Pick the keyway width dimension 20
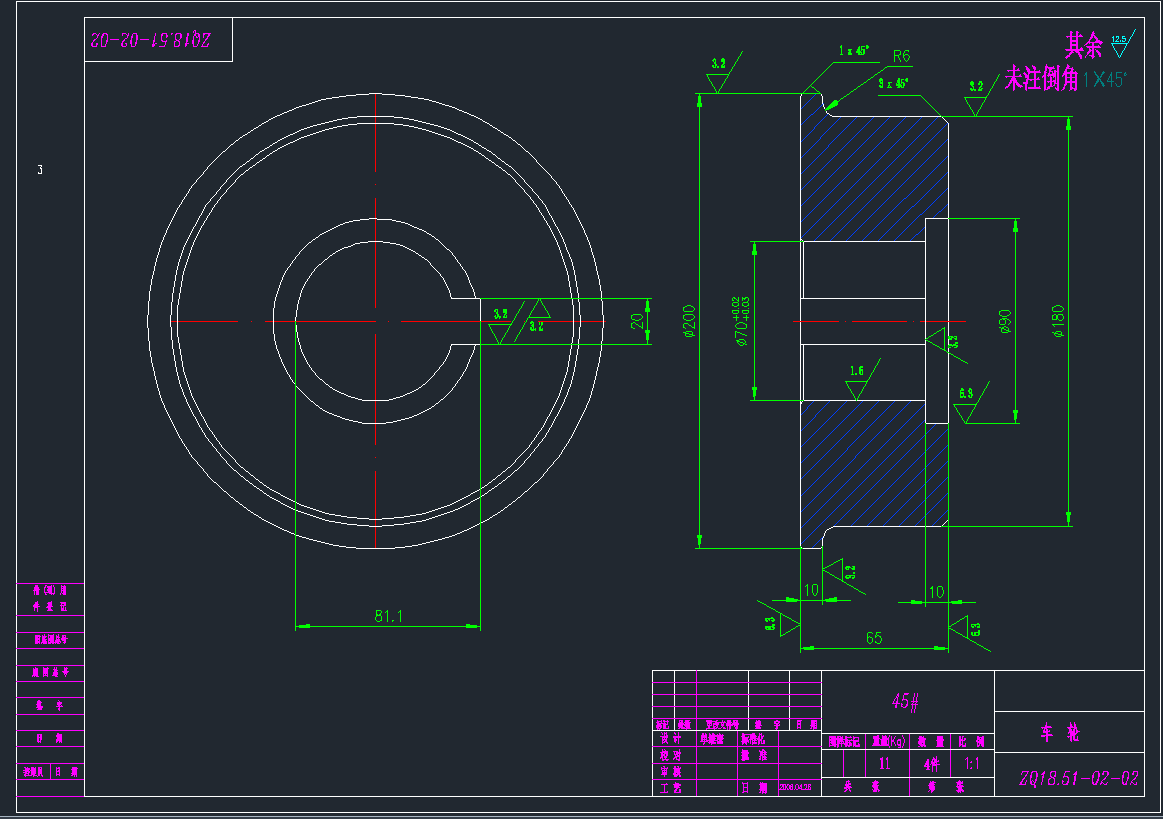Viewport: 1163px width, 819px height. [x=636, y=322]
